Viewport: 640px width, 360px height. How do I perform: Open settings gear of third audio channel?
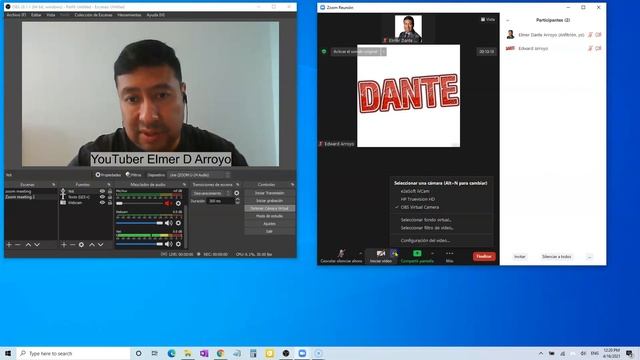click(x=178, y=244)
